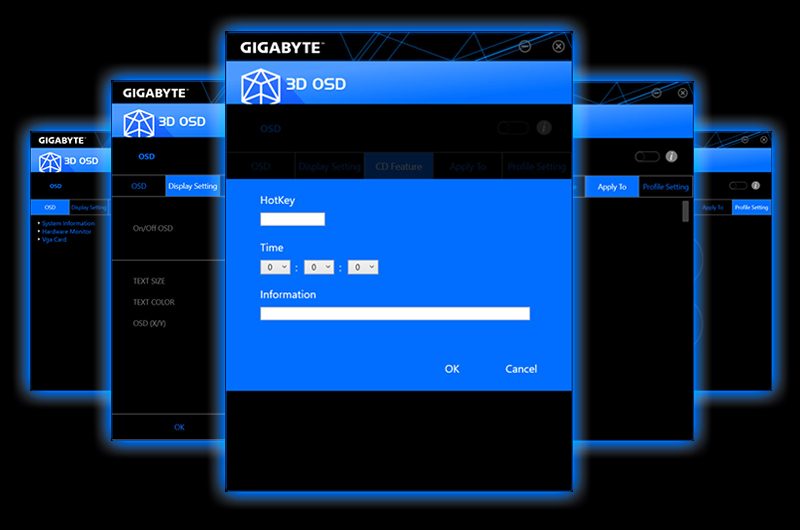Click the info icon in far-right window
This screenshot has width=800, height=530.
756,186
